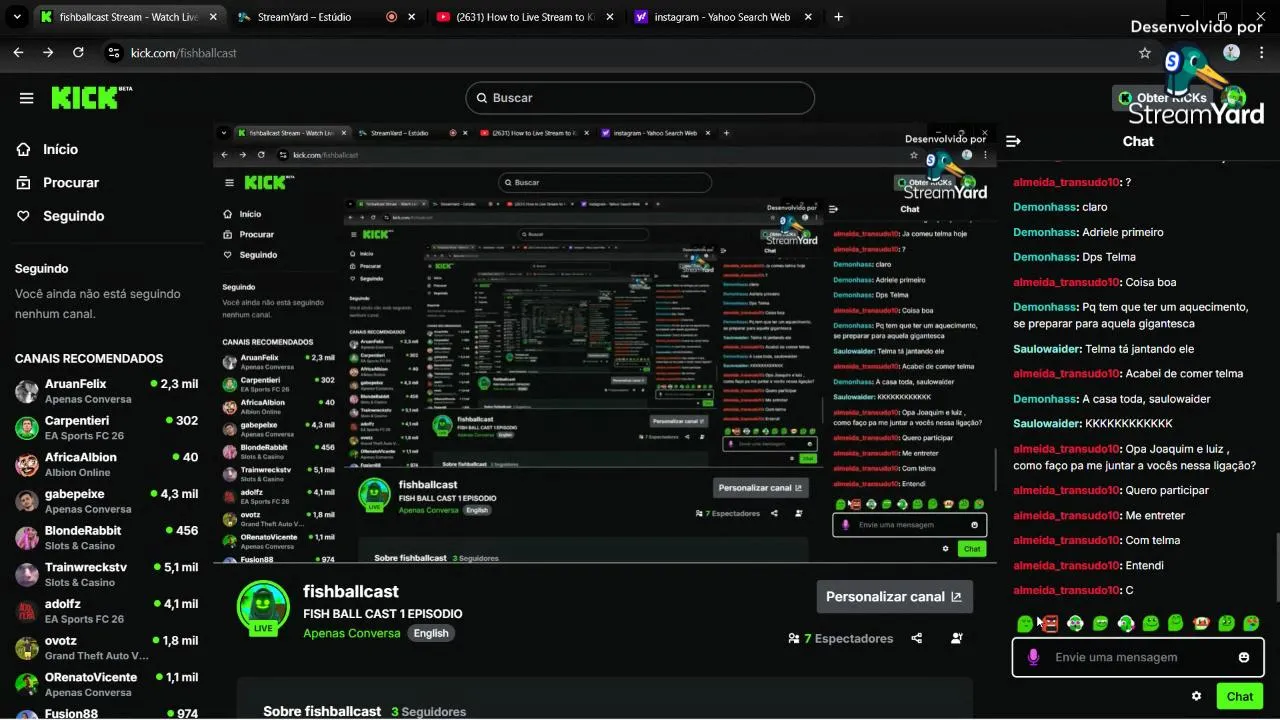Open chat settings gear icon
This screenshot has height=720, width=1280.
tap(1196, 696)
